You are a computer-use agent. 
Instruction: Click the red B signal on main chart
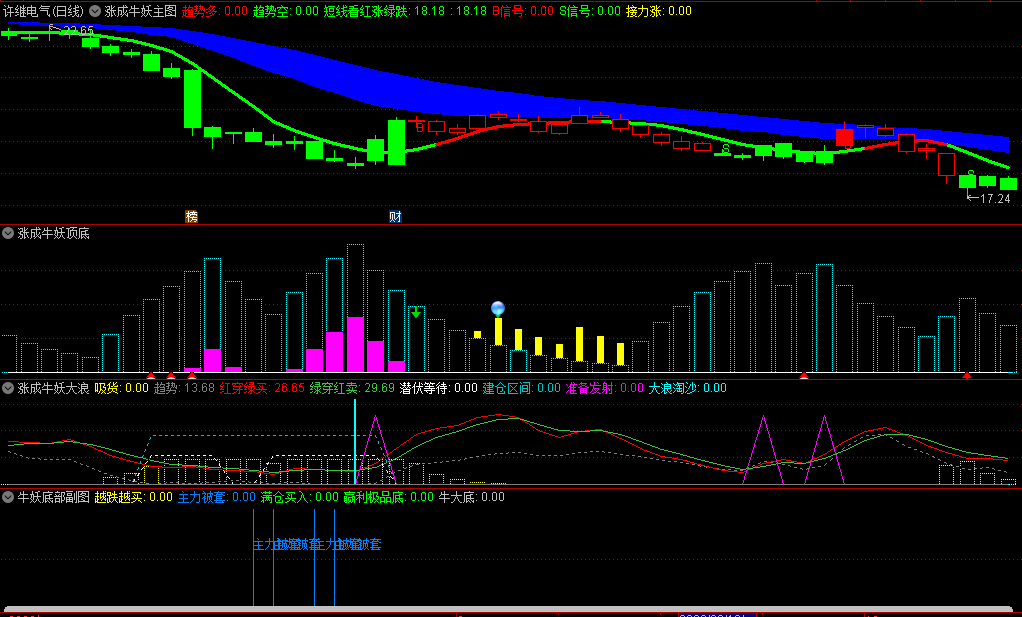point(420,127)
